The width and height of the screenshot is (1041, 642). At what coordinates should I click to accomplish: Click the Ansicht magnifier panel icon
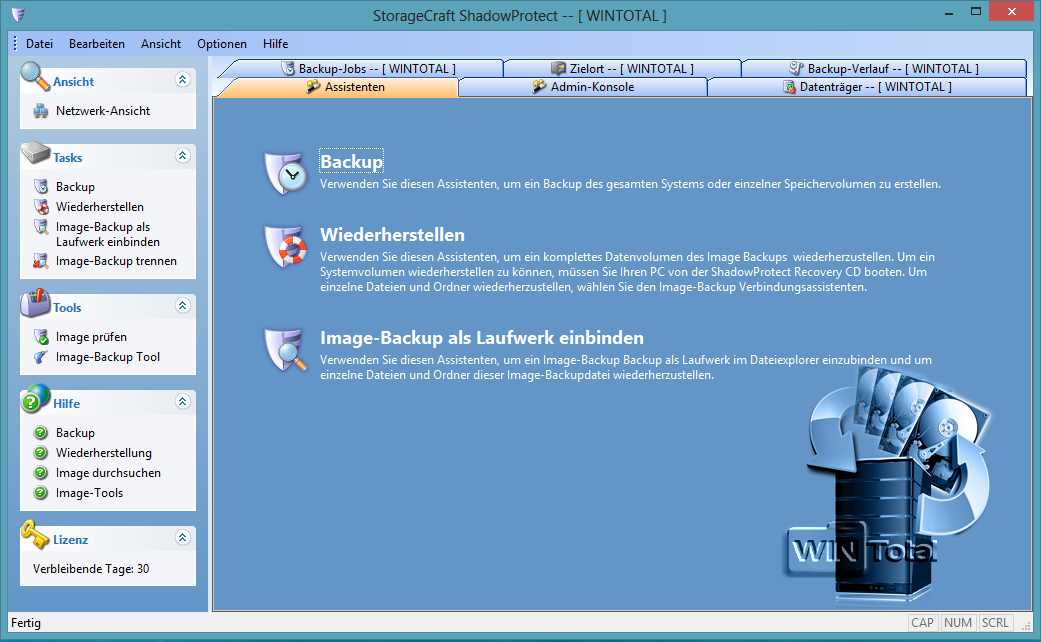[35, 76]
